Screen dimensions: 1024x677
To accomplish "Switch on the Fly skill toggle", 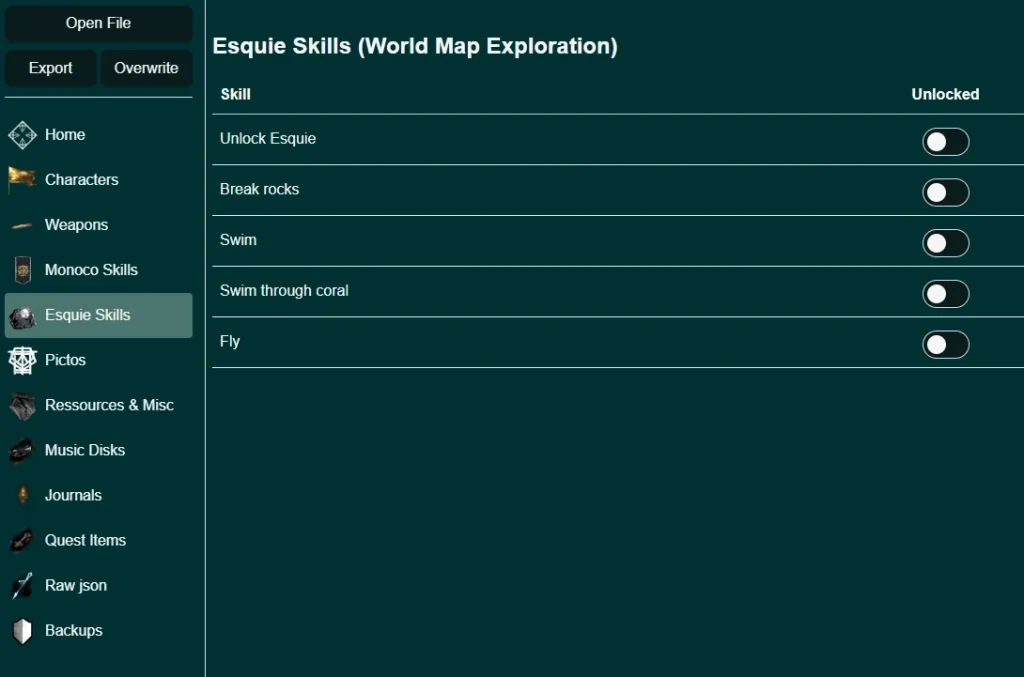I will 945,345.
